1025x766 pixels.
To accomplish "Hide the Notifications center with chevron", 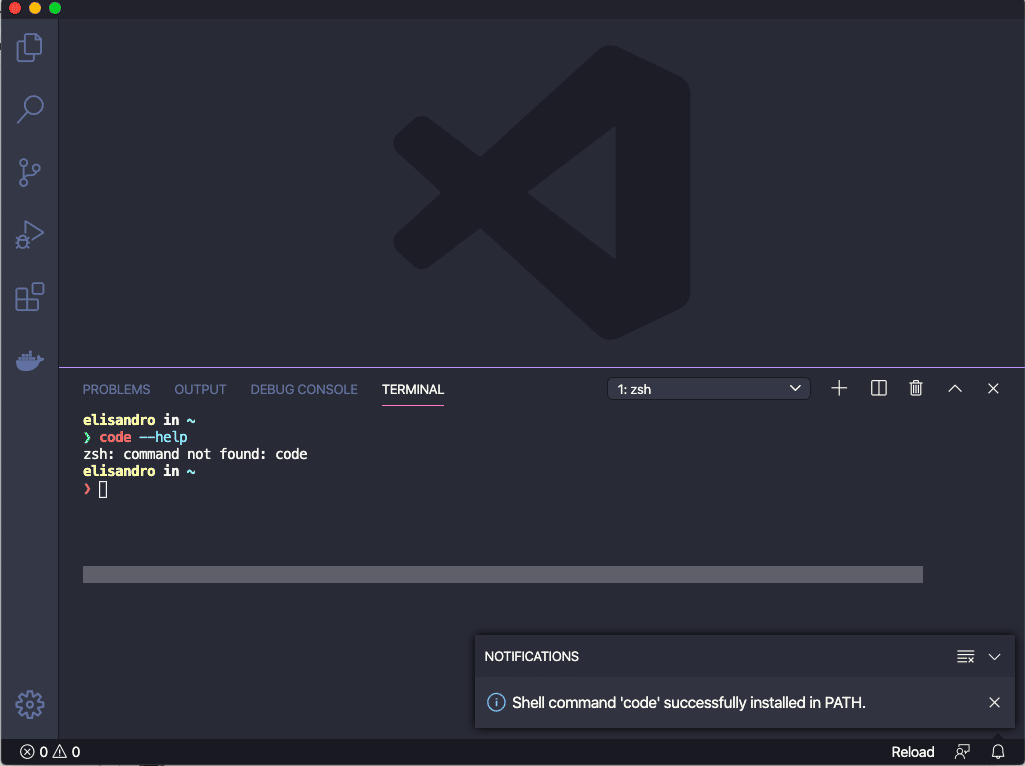I will click(994, 656).
